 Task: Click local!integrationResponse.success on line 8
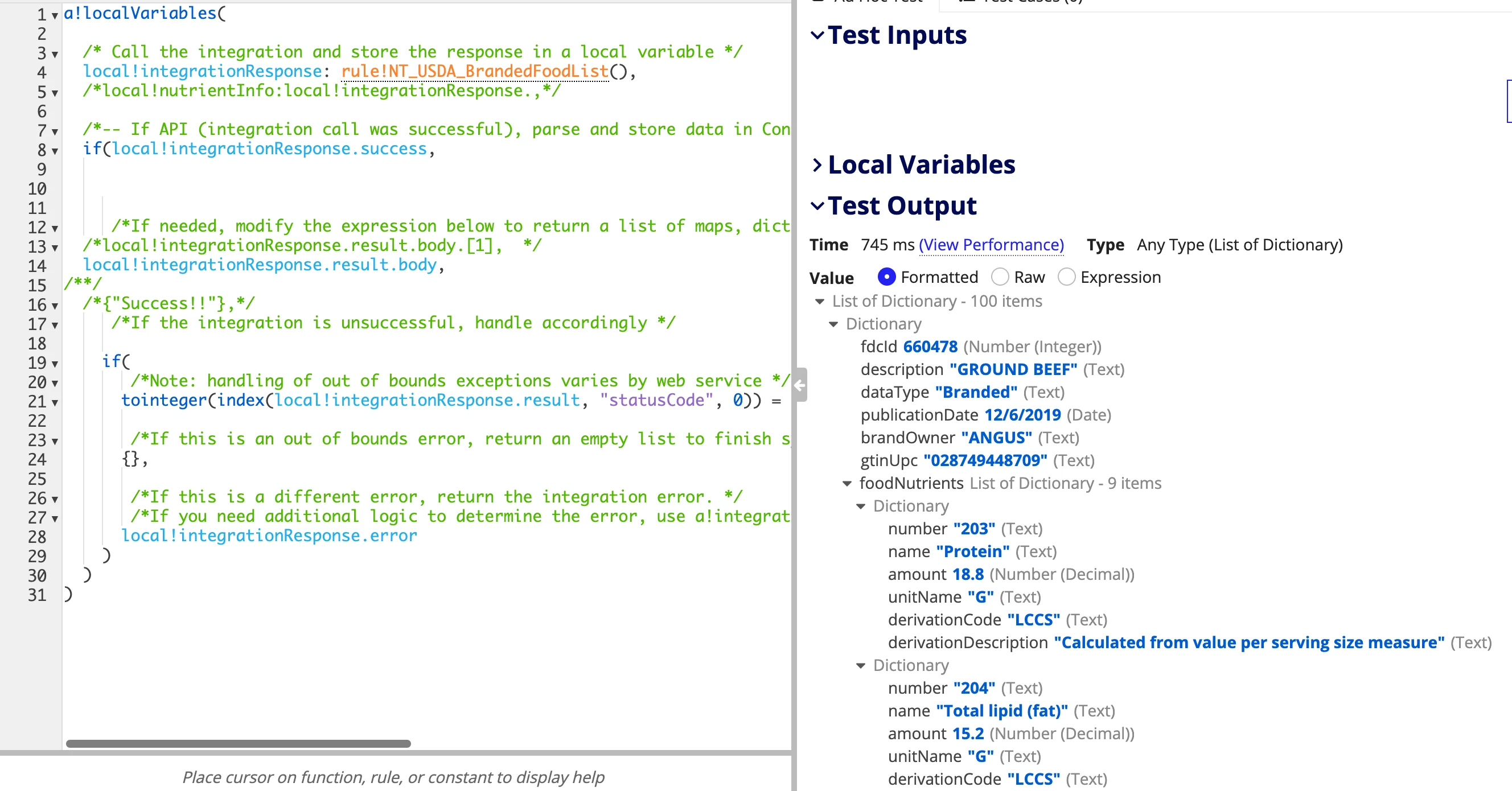pyautogui.click(x=269, y=149)
